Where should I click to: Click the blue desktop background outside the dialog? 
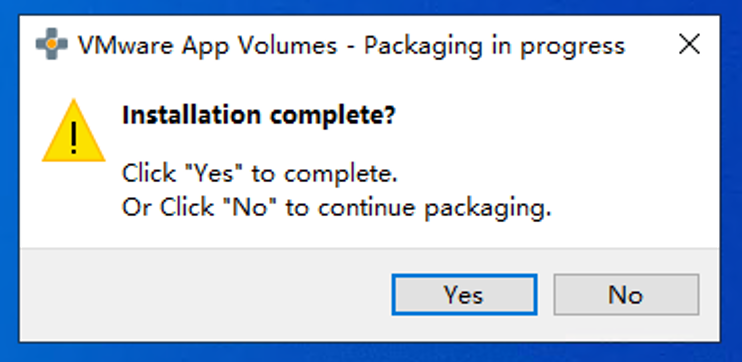(371, 352)
